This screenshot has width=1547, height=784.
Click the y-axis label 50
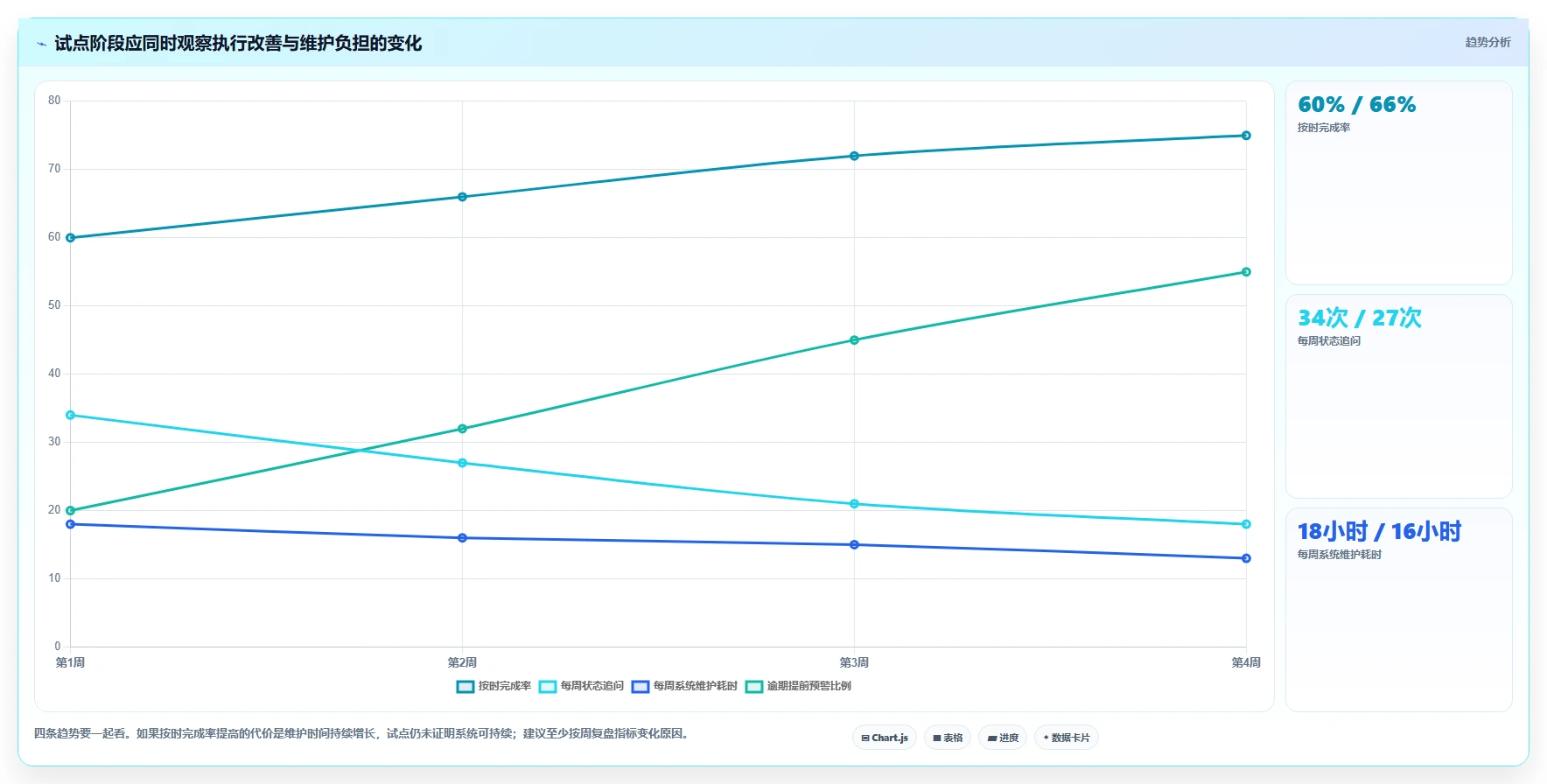(x=54, y=305)
